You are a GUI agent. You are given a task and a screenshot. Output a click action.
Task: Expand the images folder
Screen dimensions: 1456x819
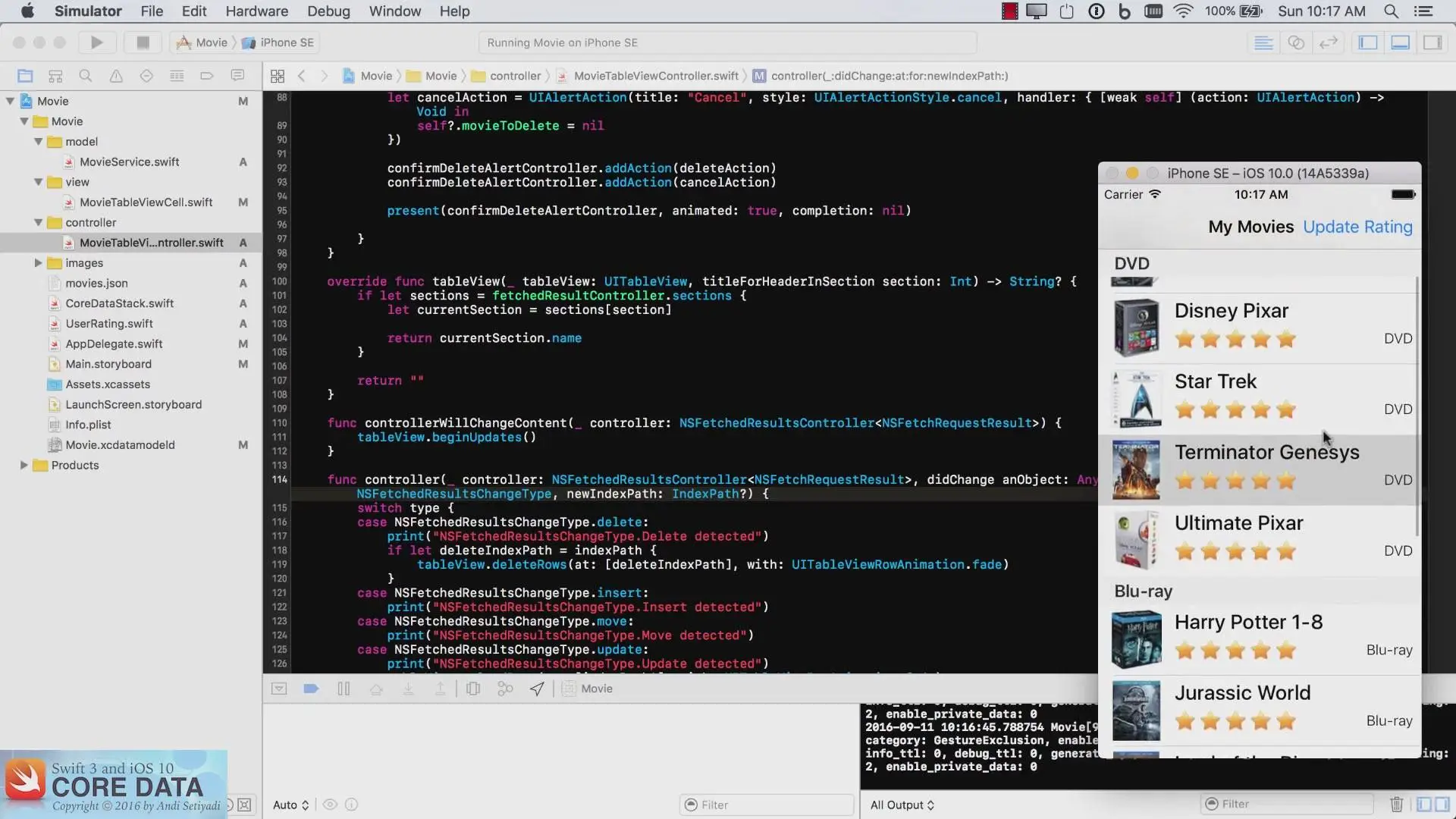tap(38, 263)
